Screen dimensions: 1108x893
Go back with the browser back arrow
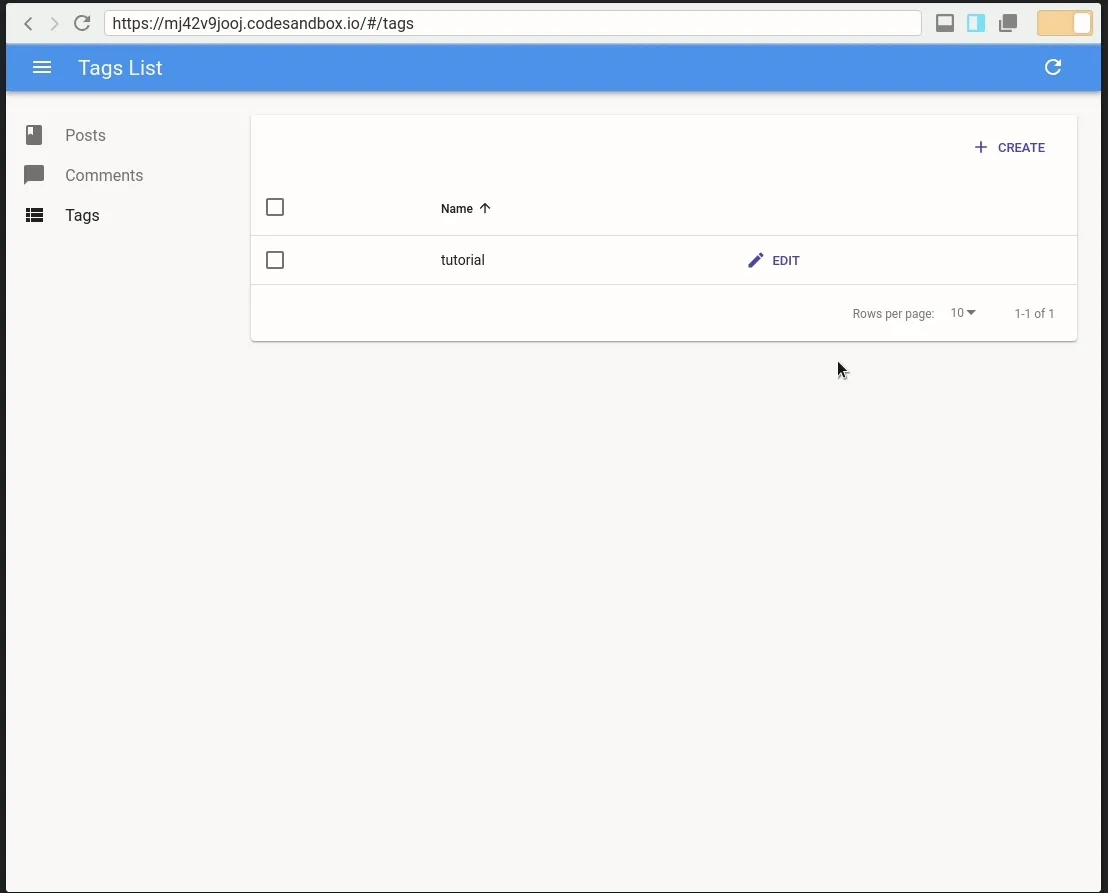click(28, 23)
